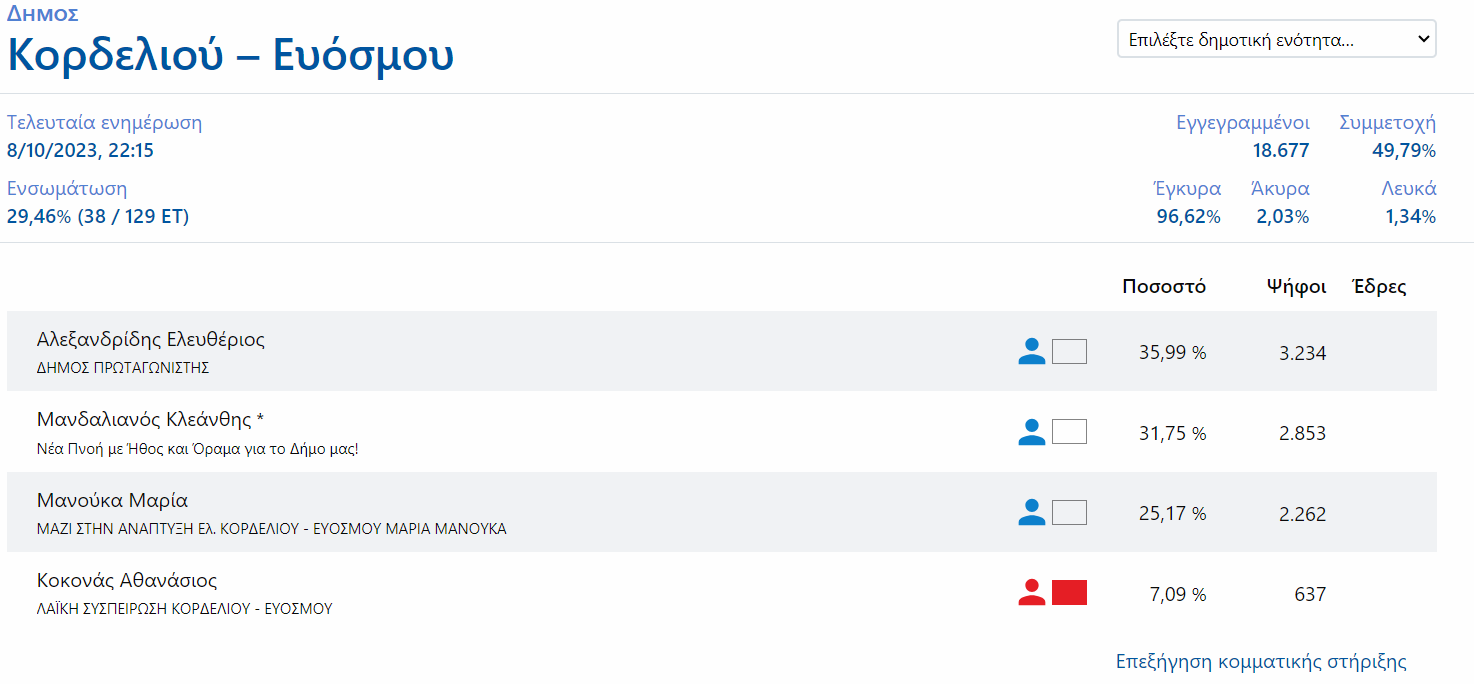Click the empty party box beside Μανούκα Μαρία

[1069, 513]
